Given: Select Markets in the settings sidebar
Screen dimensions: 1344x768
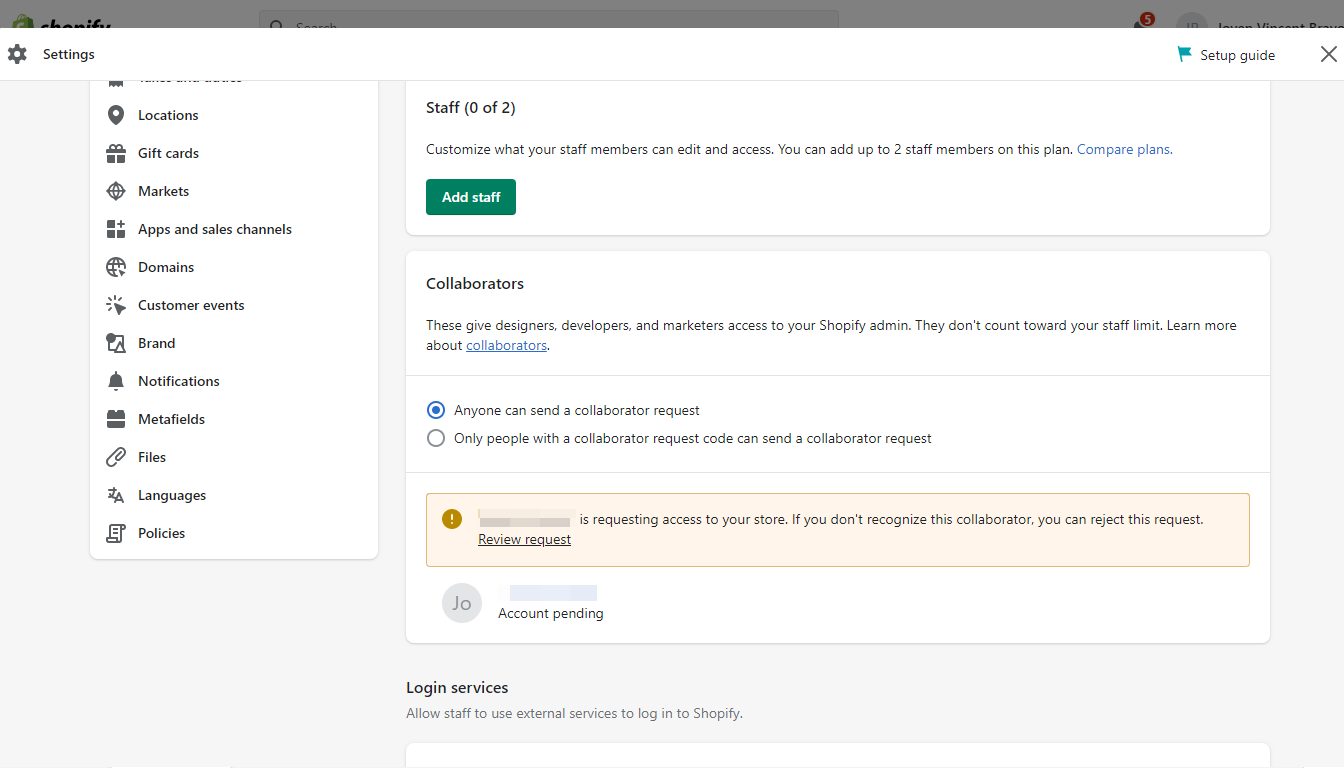Looking at the screenshot, I should (x=164, y=190).
